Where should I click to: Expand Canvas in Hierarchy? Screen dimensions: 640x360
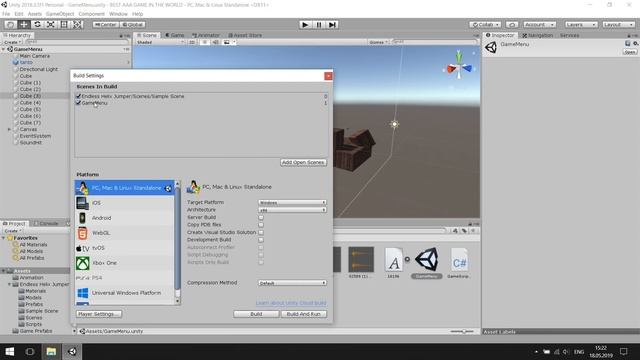[9, 129]
